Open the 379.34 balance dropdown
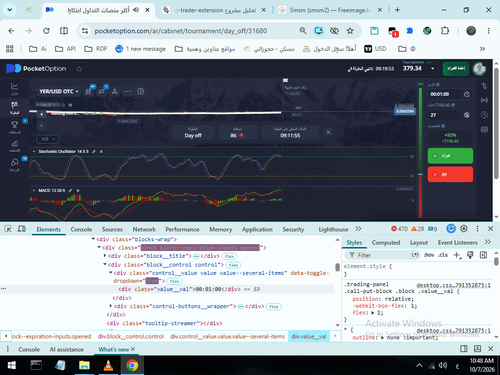500x375 pixels. tap(419, 69)
